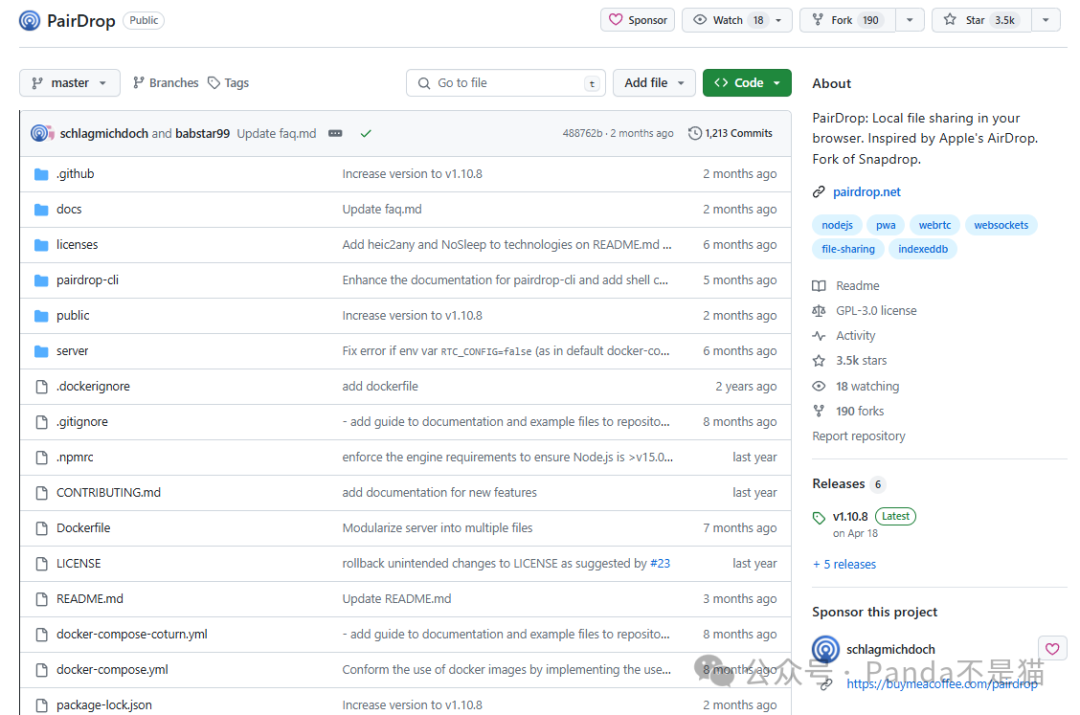
Task: Open the v1.10.8 latest release
Action: pyautogui.click(x=850, y=517)
